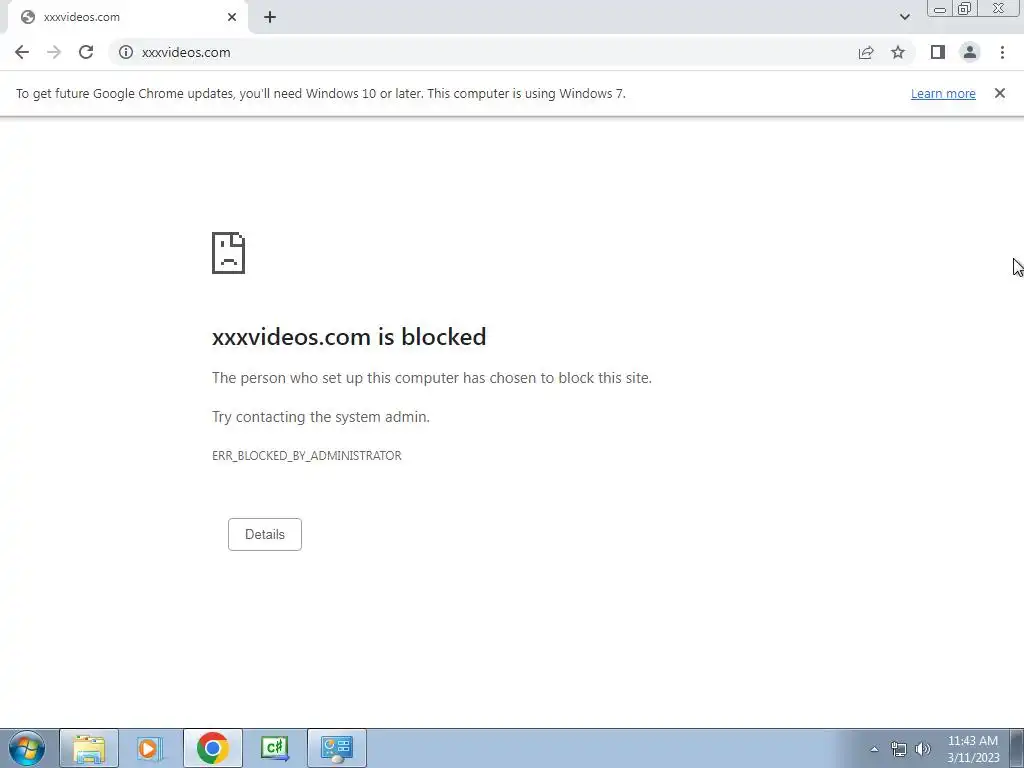Click the Chrome taskbar icon

point(212,748)
